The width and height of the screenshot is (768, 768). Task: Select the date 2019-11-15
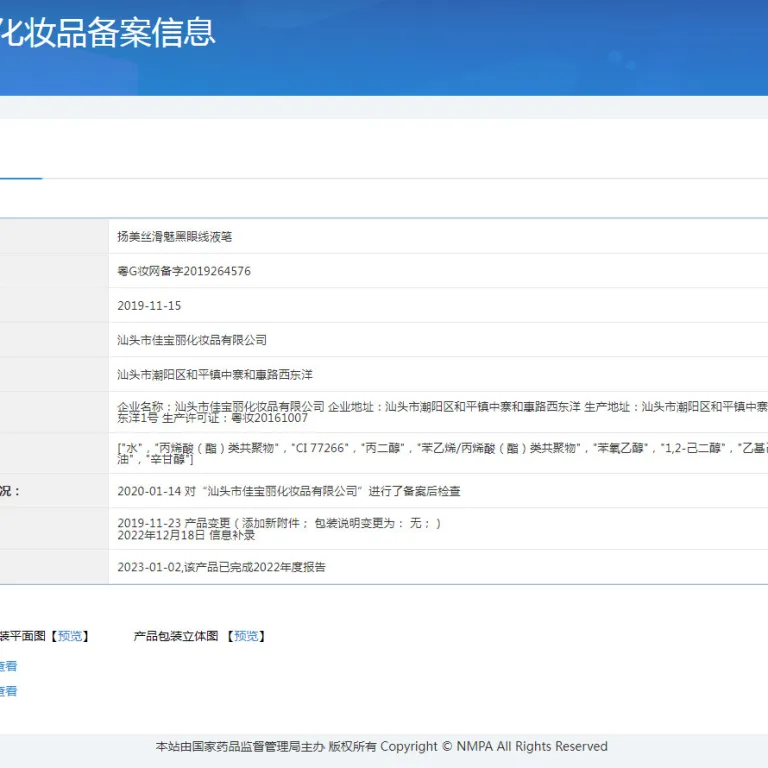click(149, 306)
